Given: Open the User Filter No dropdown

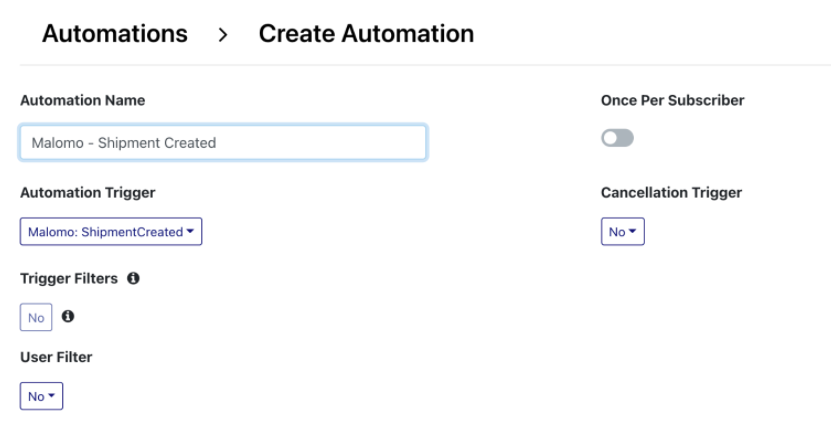Looking at the screenshot, I should point(41,396).
